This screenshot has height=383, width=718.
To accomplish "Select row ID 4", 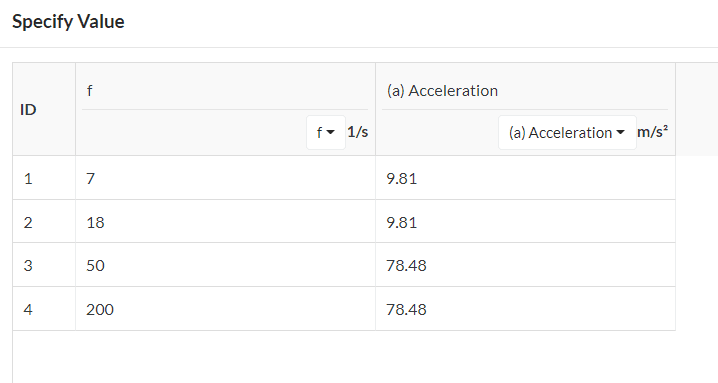I will point(44,309).
